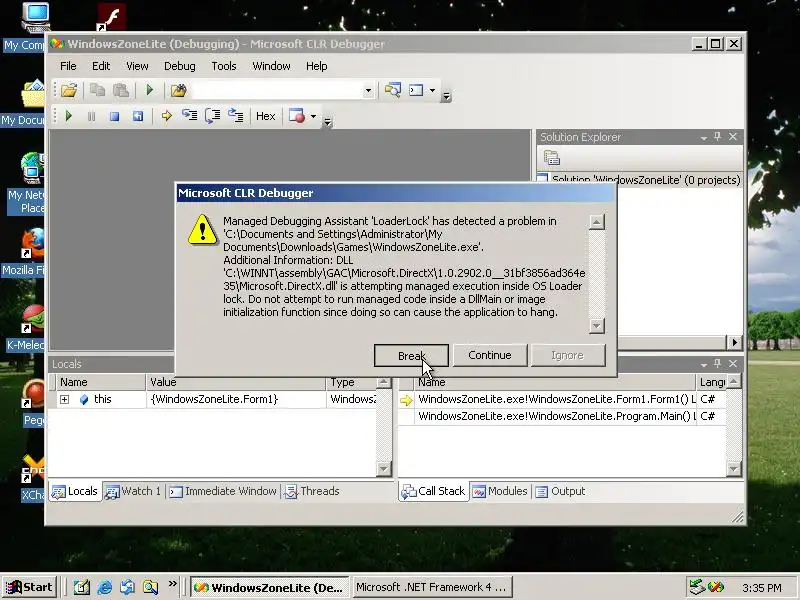This screenshot has height=600, width=800.
Task: Open the Find Symbol toolbar icon
Action: [392, 90]
